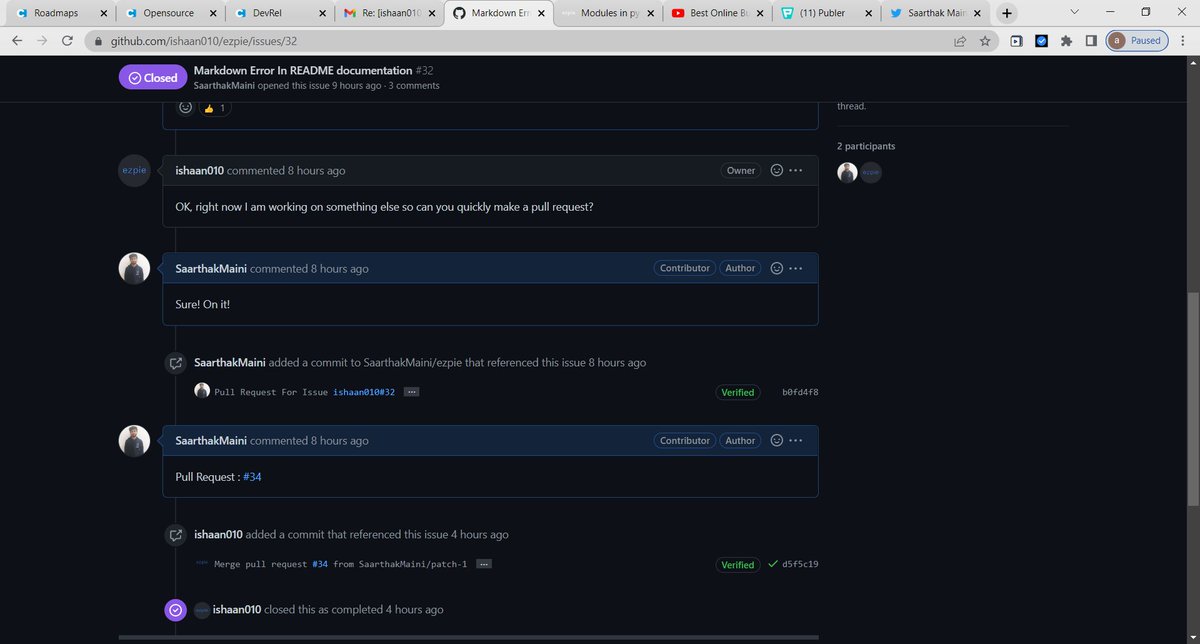Open the Verified badge for commit b0fd4f8
This screenshot has height=644, width=1200.
coord(738,392)
